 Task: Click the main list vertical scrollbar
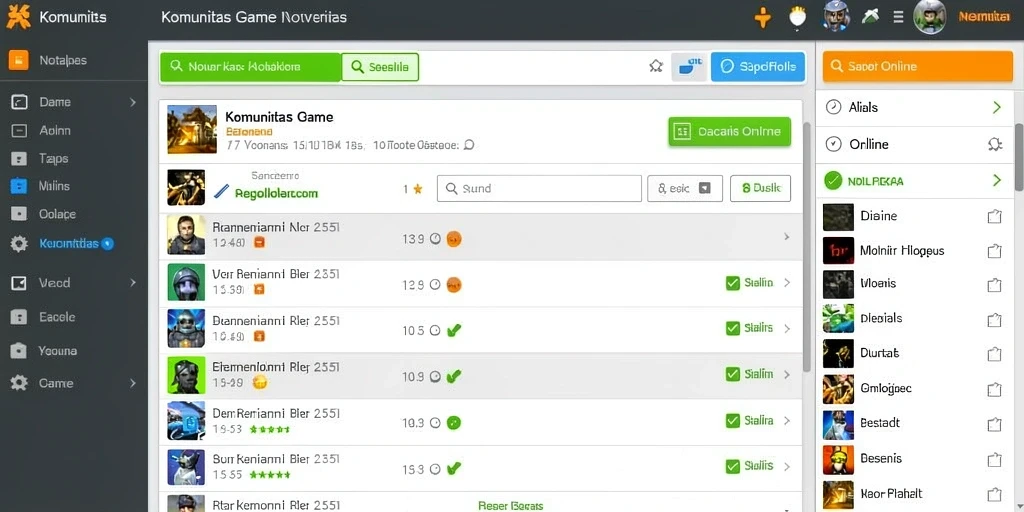pos(807,245)
